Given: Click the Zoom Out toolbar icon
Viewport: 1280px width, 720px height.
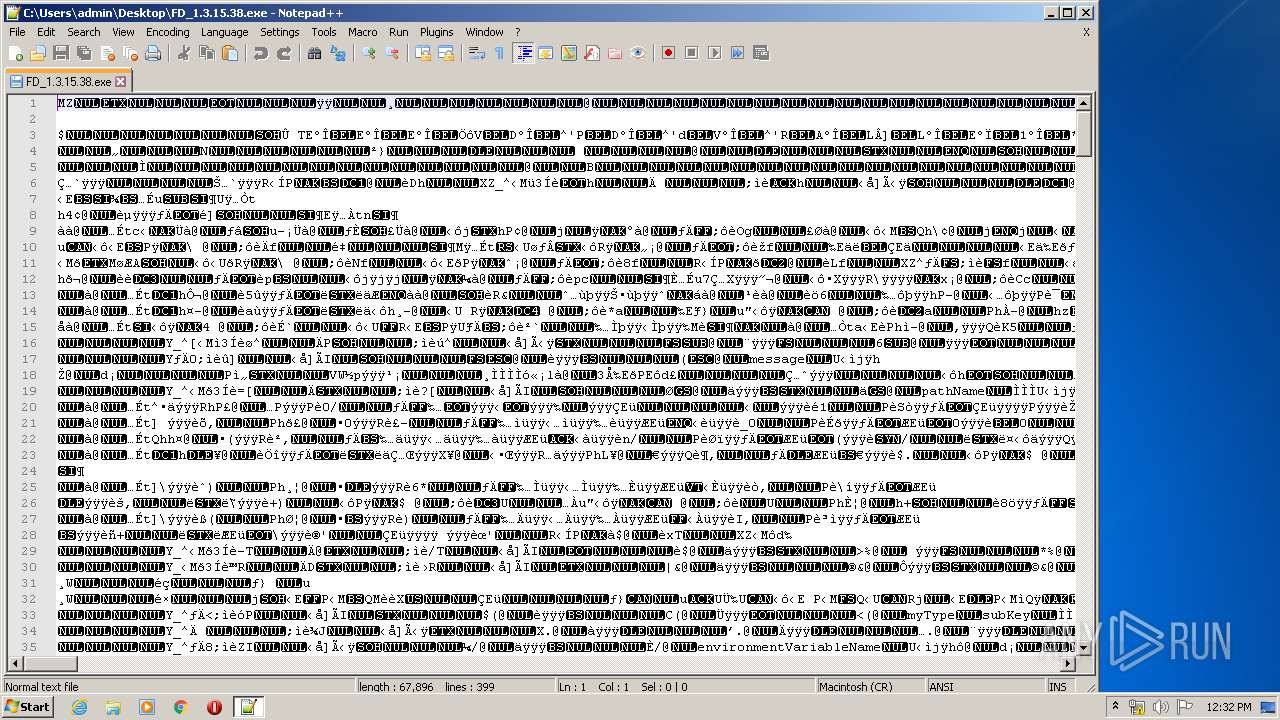Looking at the screenshot, I should click(x=392, y=53).
